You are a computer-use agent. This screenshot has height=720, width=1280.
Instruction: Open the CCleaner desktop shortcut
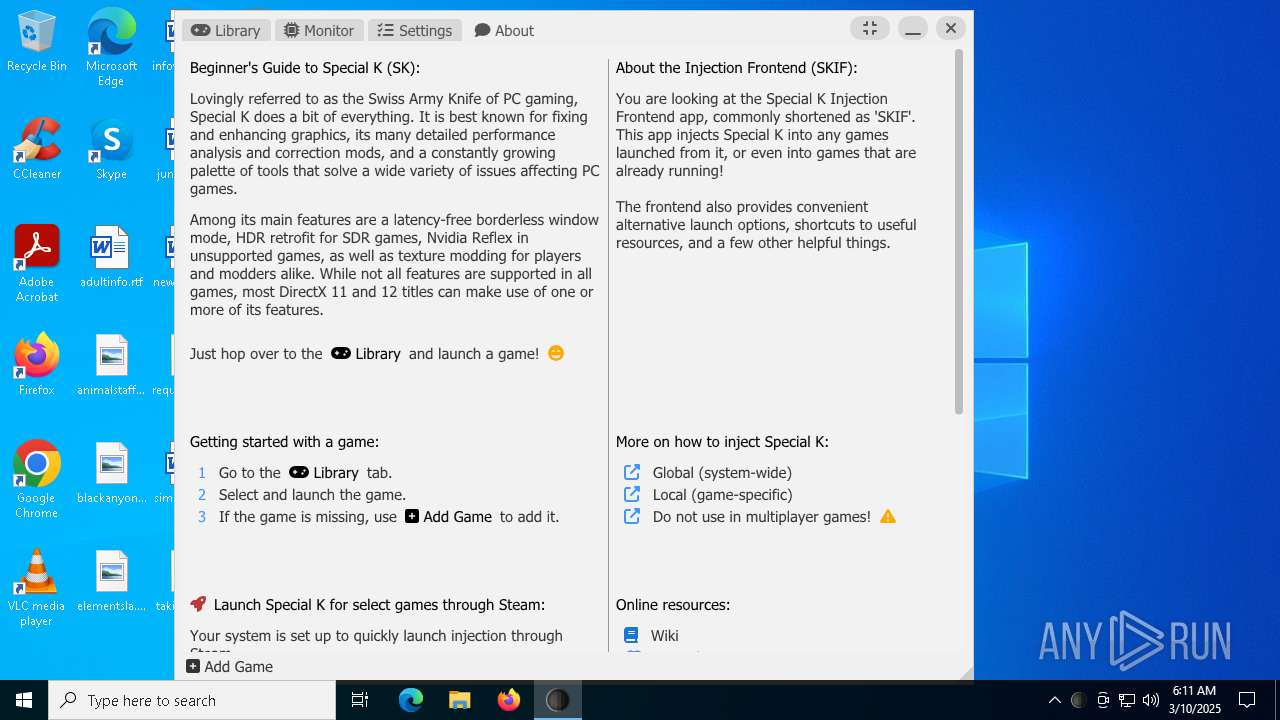pos(37,149)
